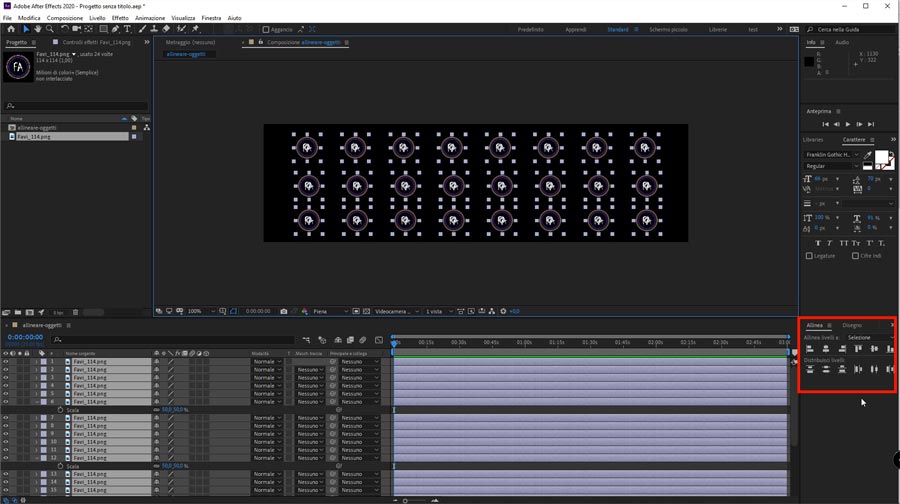Click first distribute layers icon in Allinea

[810, 369]
